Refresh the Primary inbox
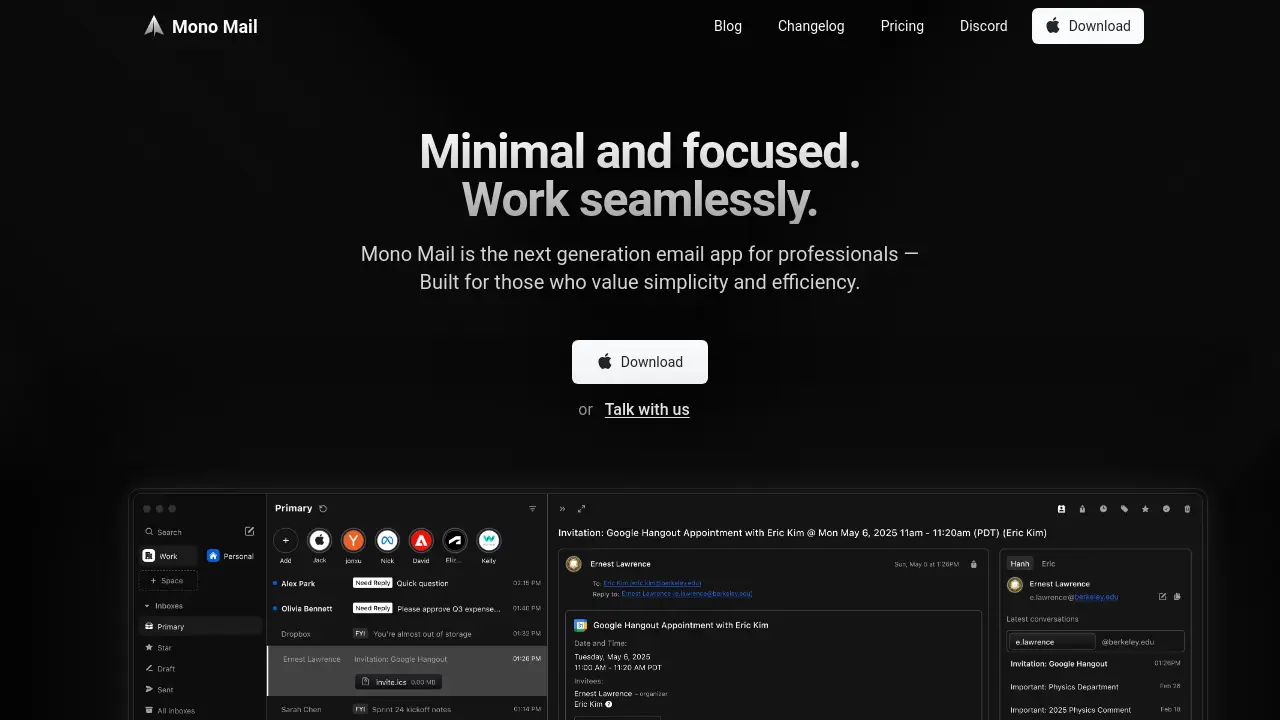Screen dimensions: 1280x720 323,509
